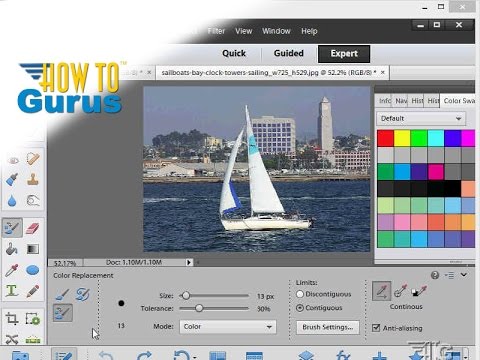The height and width of the screenshot is (360, 480).
Task: Close the sailboats document tab
Action: (383, 72)
